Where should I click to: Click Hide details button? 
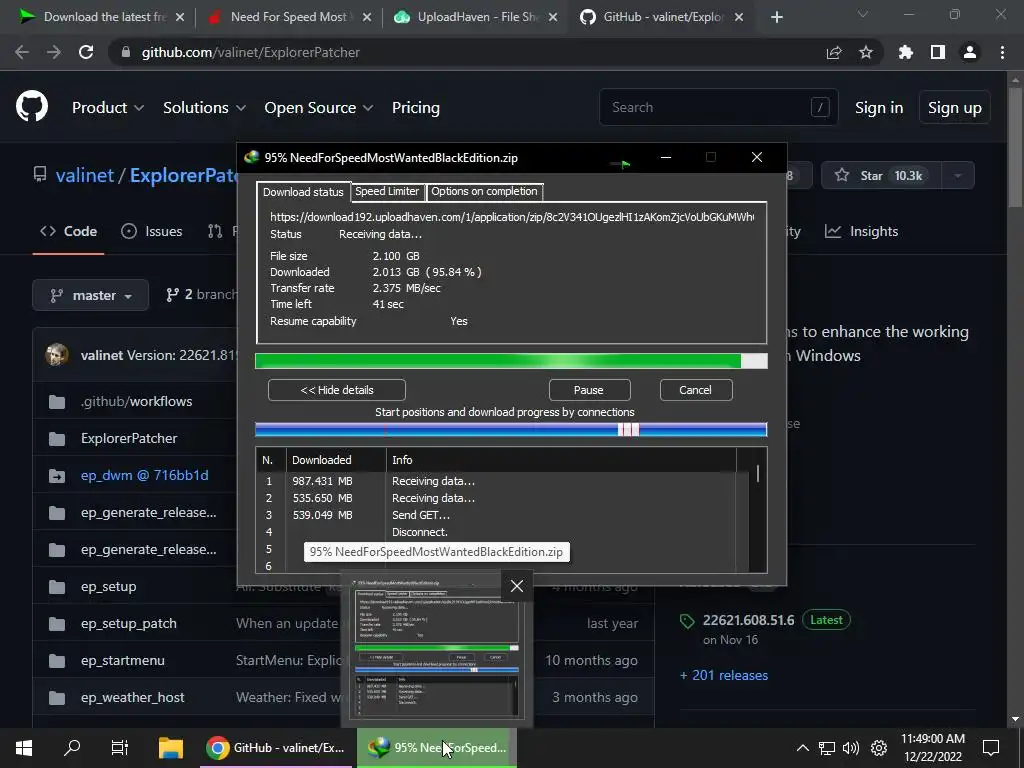point(337,390)
